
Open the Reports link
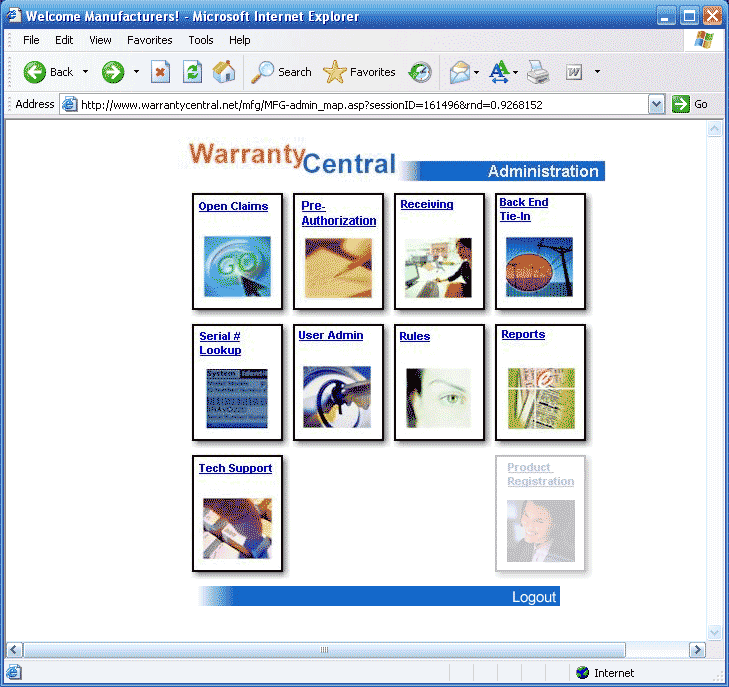[x=523, y=335]
